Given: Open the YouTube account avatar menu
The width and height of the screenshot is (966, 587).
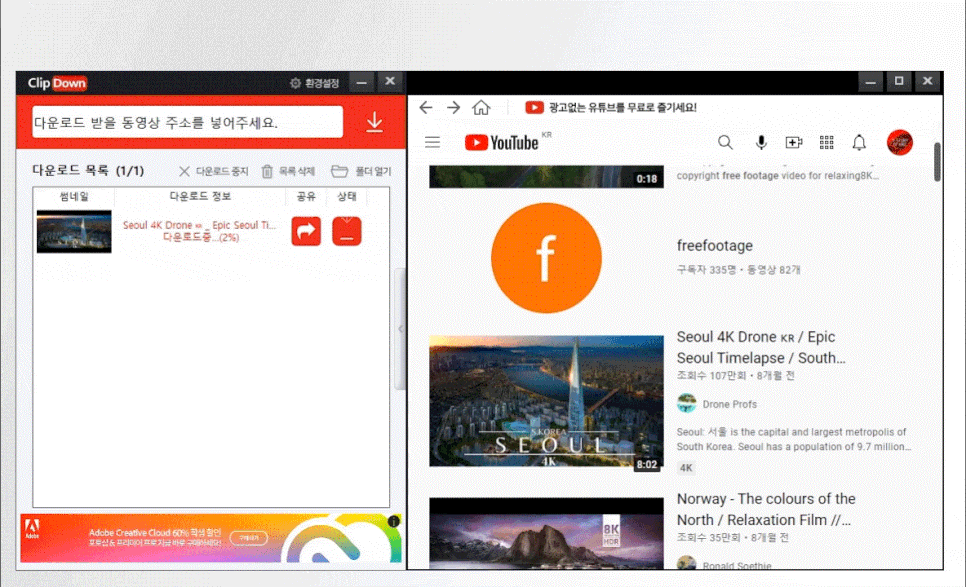Looking at the screenshot, I should click(x=899, y=143).
